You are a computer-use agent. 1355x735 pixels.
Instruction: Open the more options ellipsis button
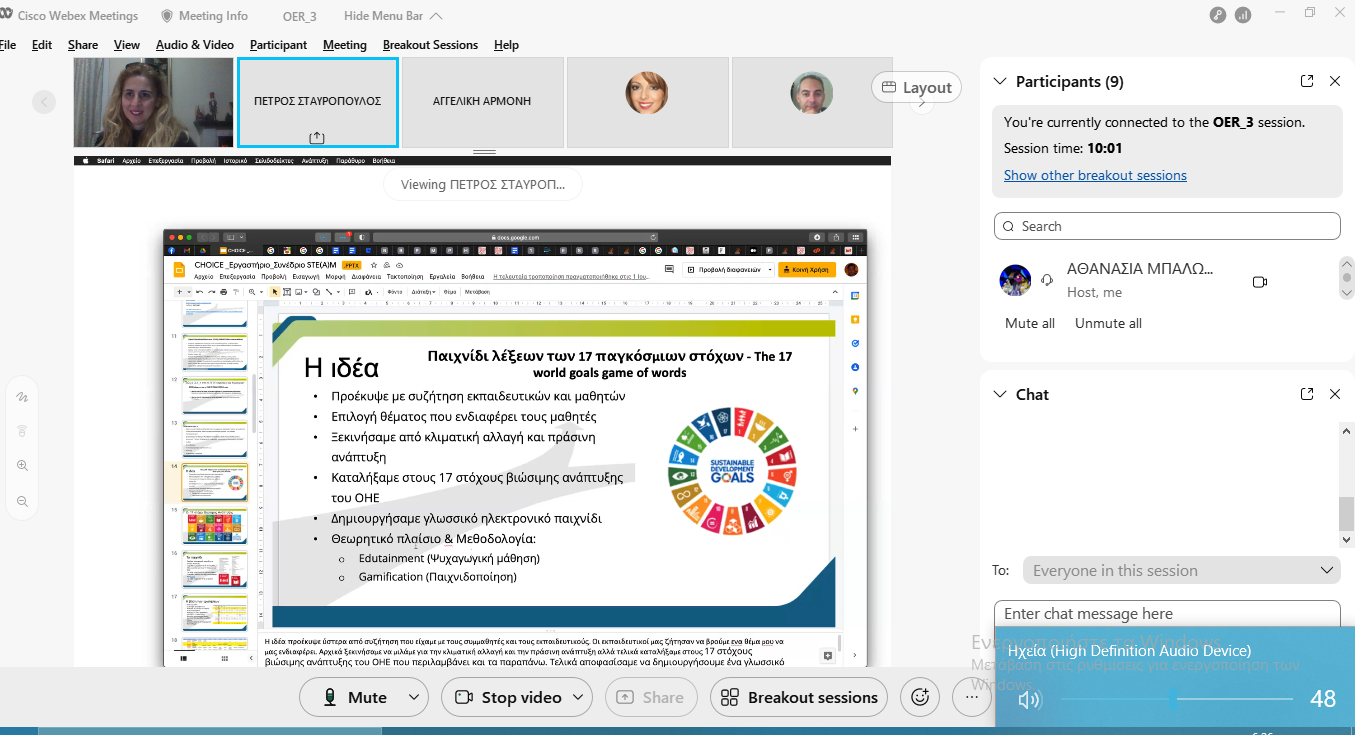pos(971,697)
